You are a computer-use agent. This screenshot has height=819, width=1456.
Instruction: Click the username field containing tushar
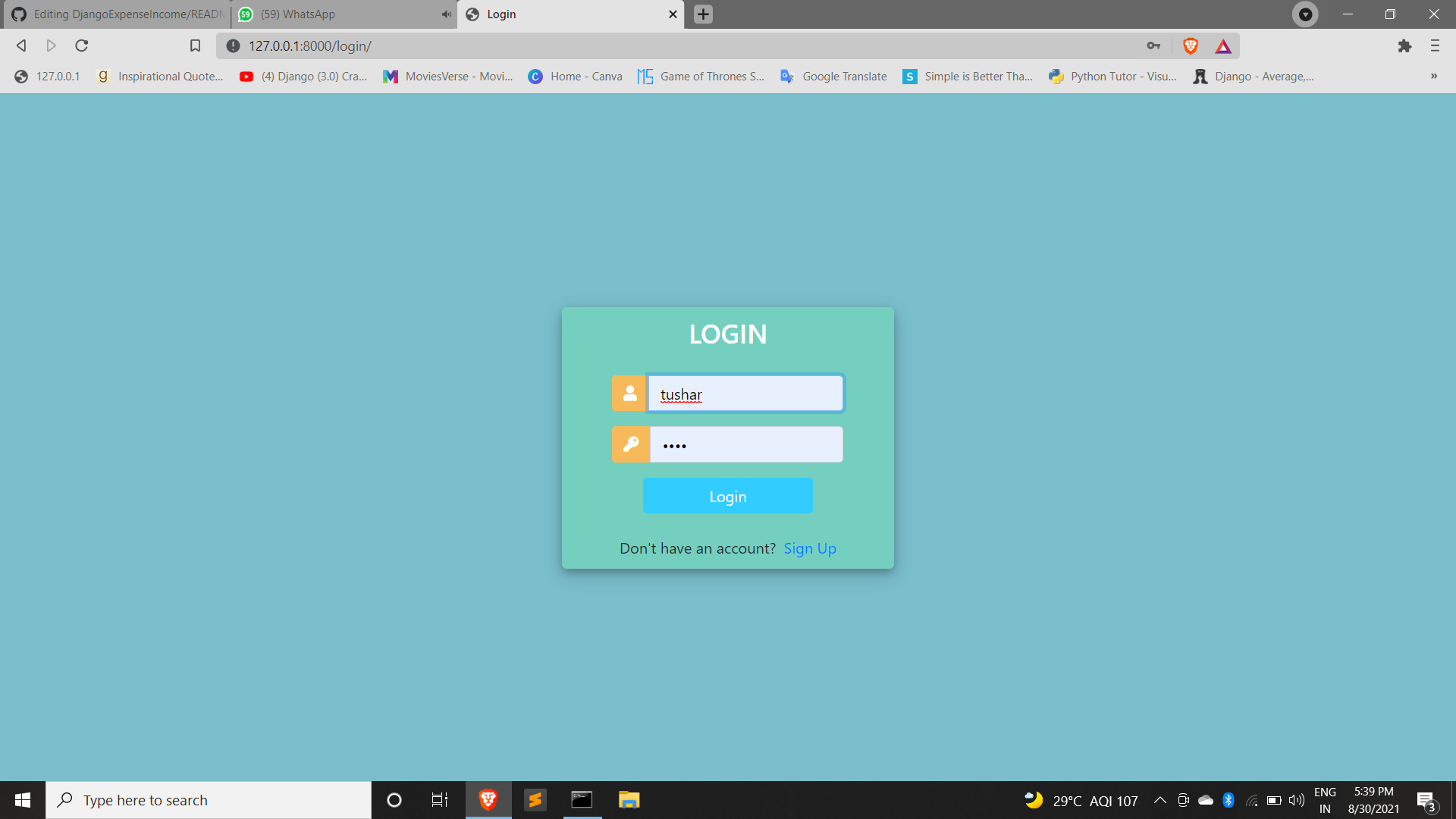(x=745, y=394)
